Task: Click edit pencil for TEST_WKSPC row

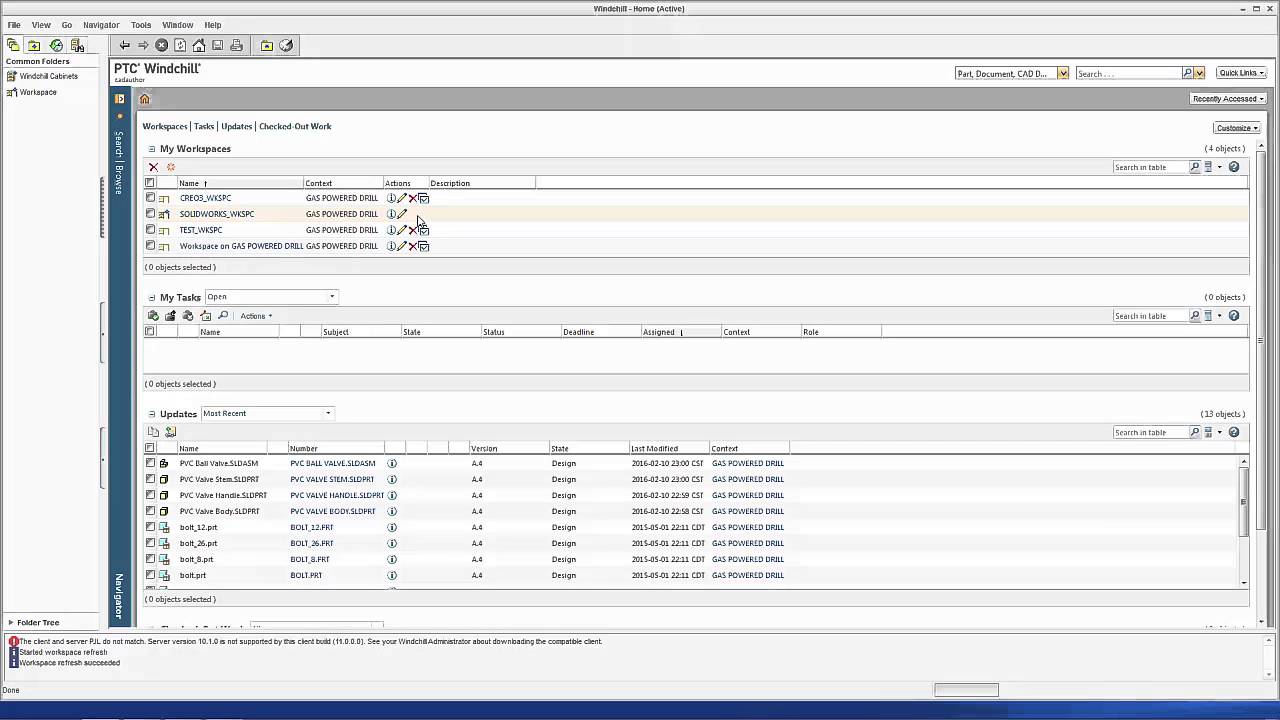Action: click(402, 230)
